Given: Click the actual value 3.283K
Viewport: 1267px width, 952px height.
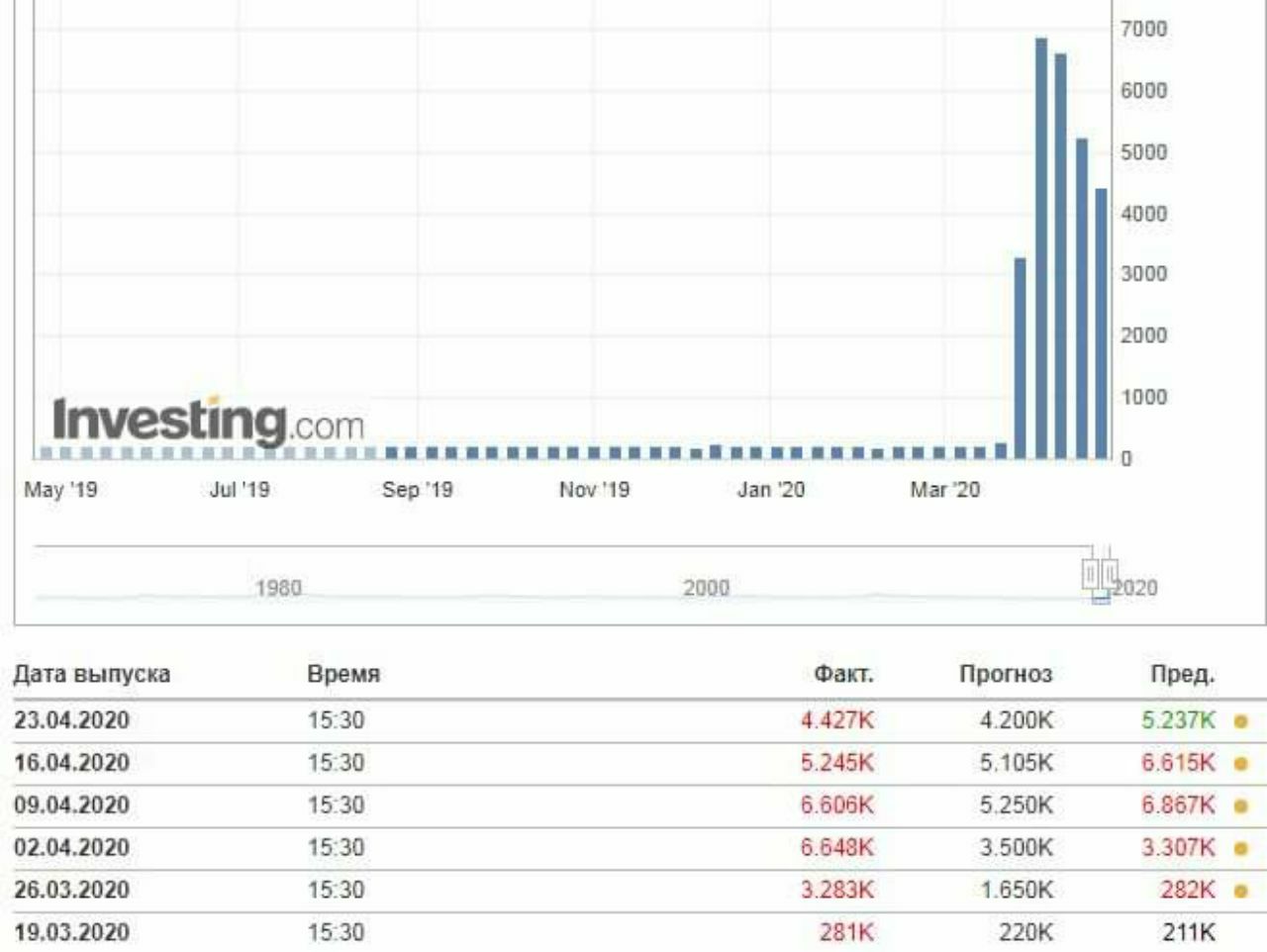Looking at the screenshot, I should [x=837, y=891].
